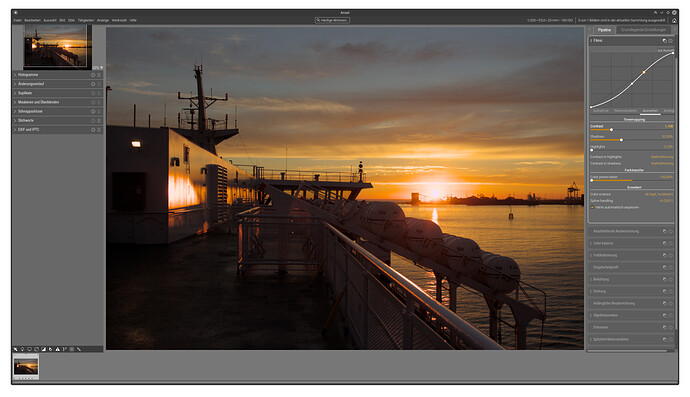Open the Datei menu
The width and height of the screenshot is (690, 397).
tap(17, 20)
